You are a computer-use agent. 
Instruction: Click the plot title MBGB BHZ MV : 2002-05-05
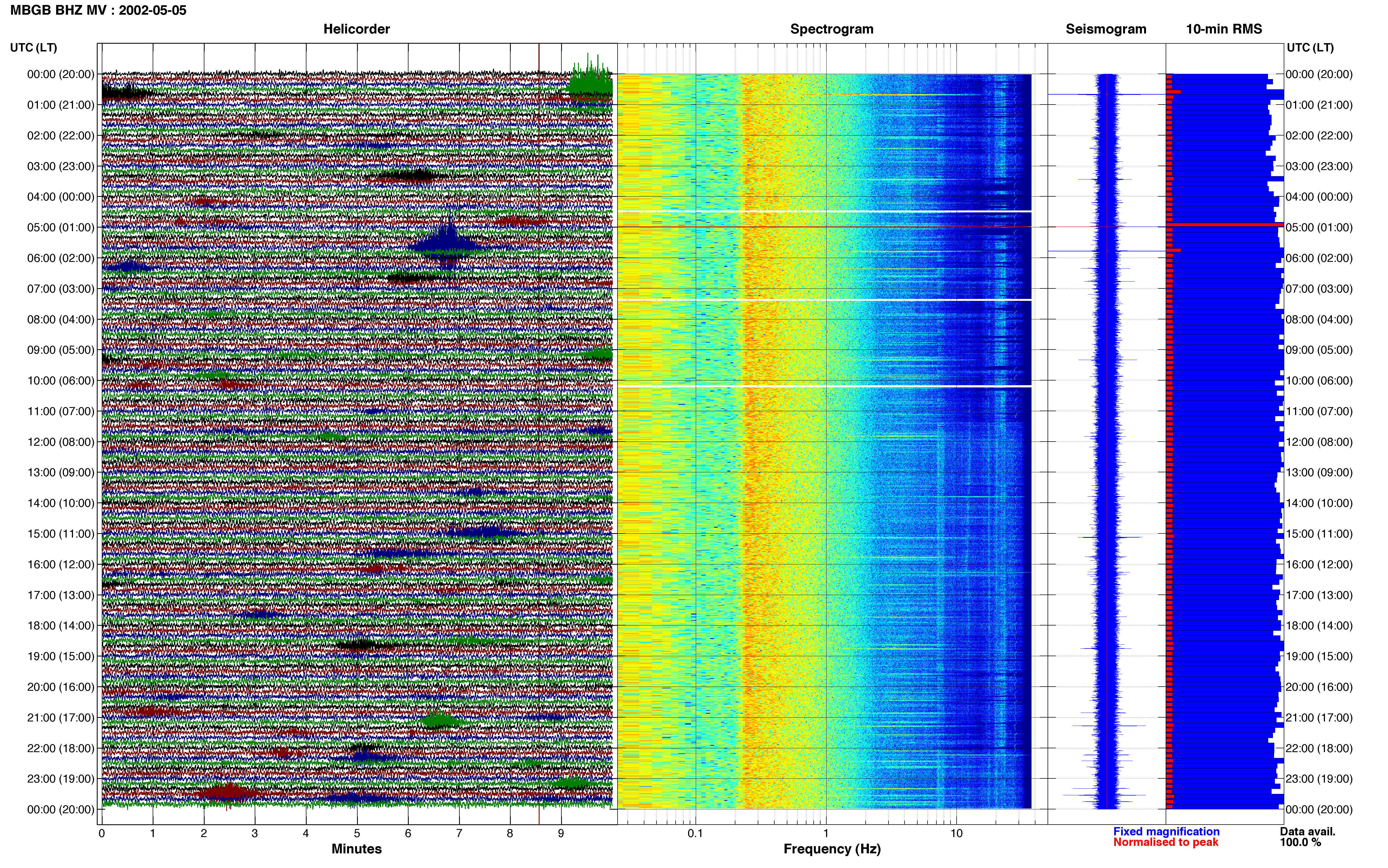pos(98,10)
